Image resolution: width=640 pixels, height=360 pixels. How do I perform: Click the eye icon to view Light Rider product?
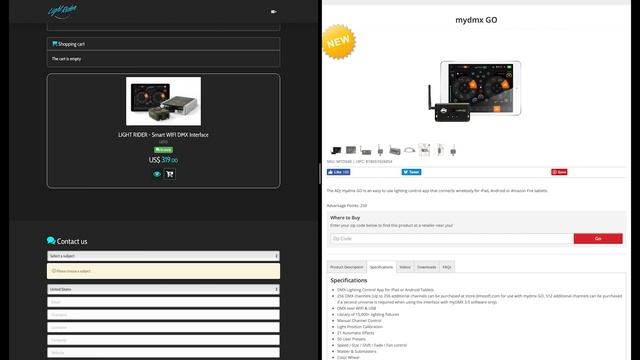point(157,174)
